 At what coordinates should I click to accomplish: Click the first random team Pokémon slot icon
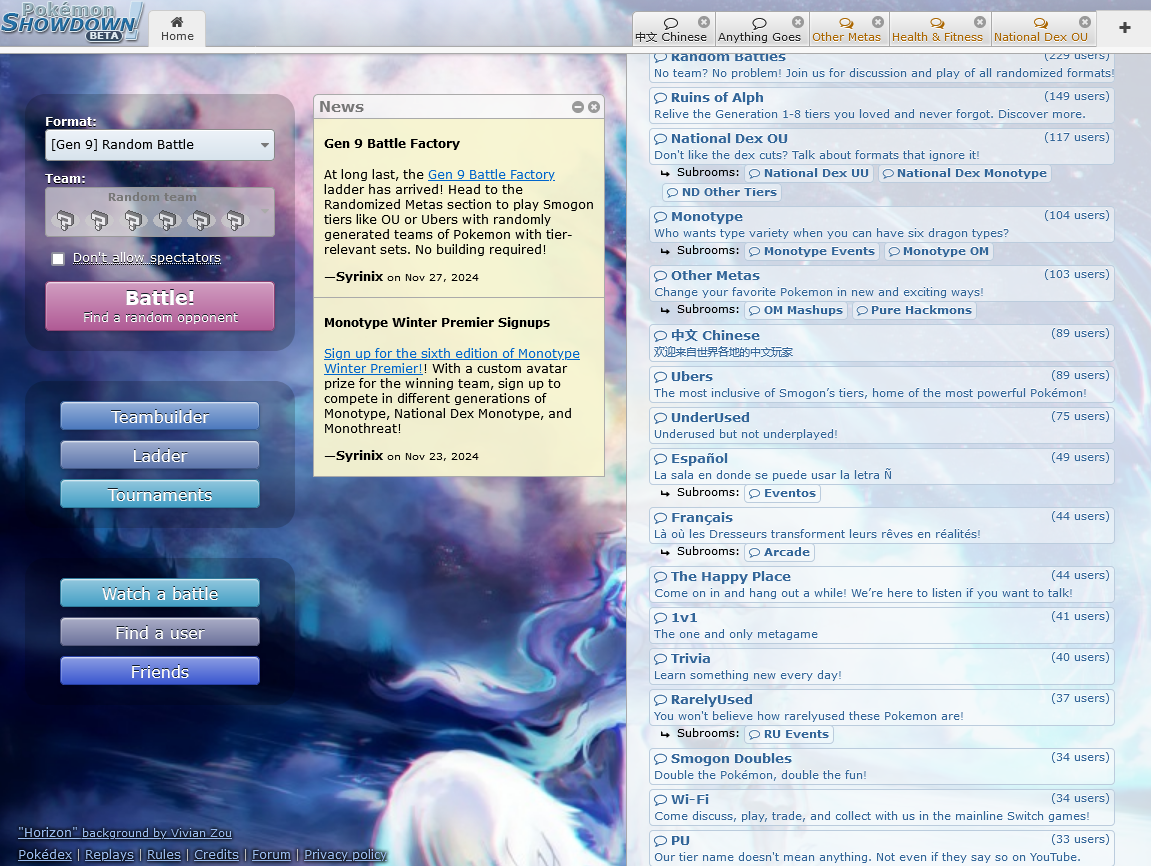click(x=65, y=220)
